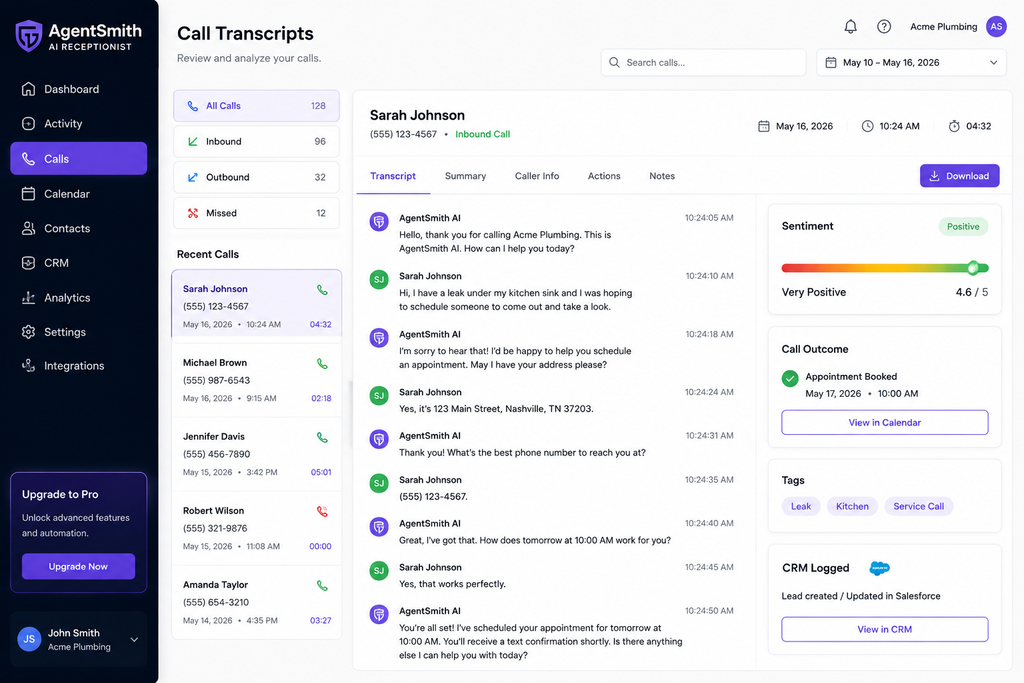Click "Lead created / Updated in Salesforce" text
Viewport: 1024px width, 683px height.
pyautogui.click(x=861, y=596)
